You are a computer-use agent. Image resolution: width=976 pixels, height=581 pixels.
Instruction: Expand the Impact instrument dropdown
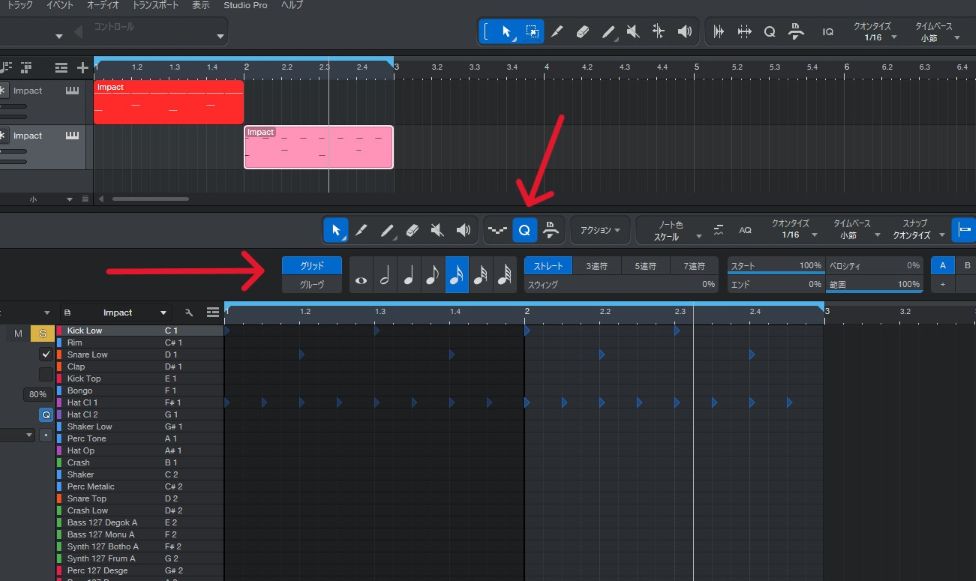163,313
